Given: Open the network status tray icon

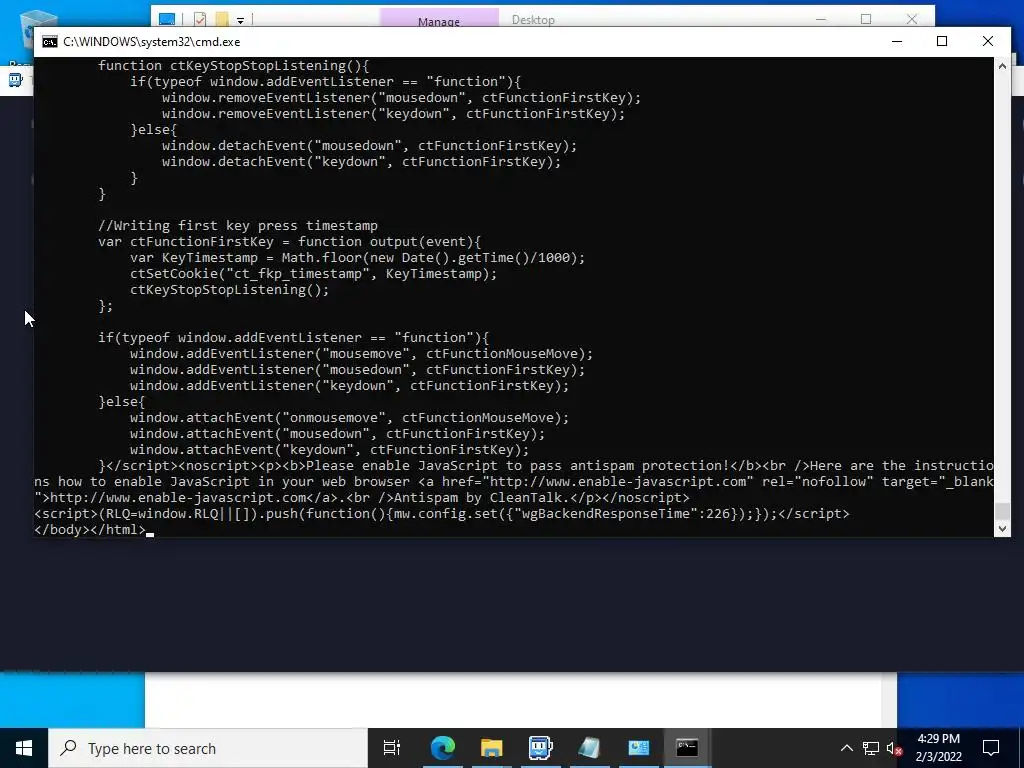Looking at the screenshot, I should (871, 748).
